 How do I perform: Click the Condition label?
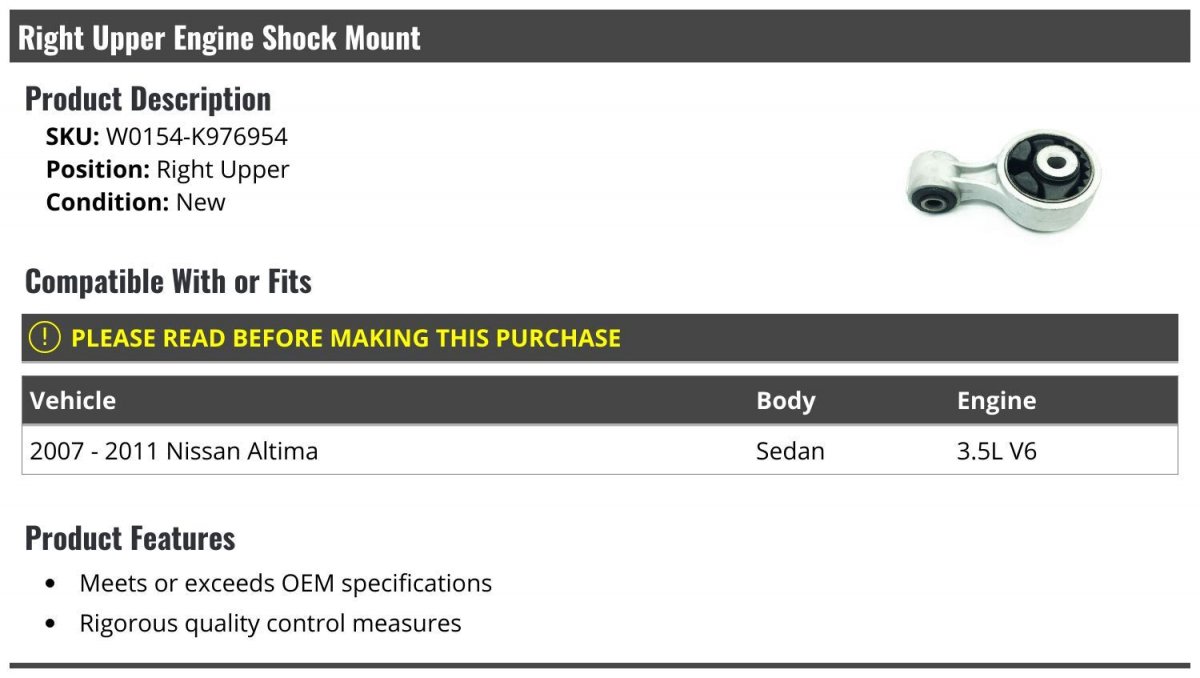(x=108, y=202)
